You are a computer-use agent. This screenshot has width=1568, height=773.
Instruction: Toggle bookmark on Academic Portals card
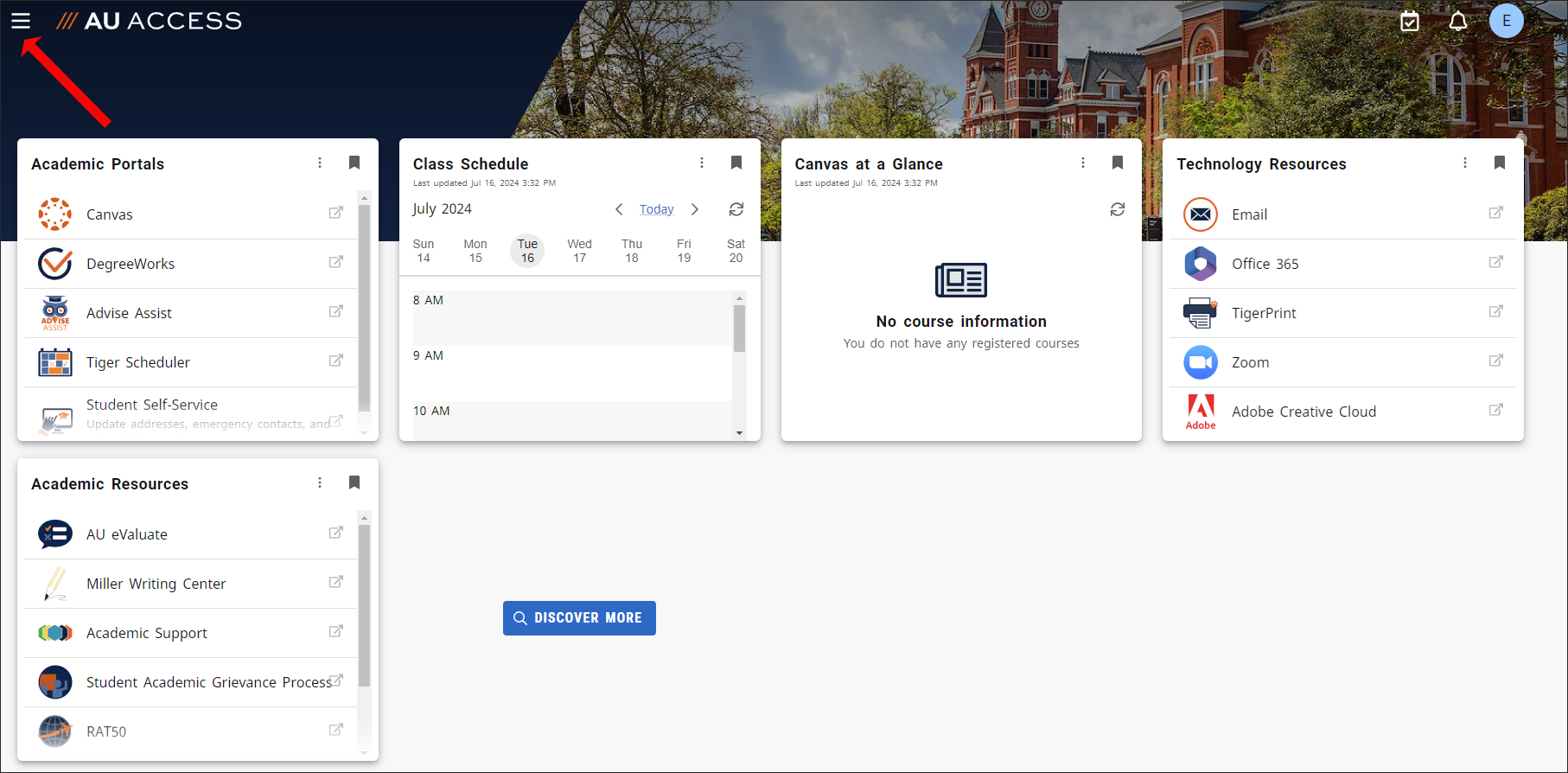354,163
